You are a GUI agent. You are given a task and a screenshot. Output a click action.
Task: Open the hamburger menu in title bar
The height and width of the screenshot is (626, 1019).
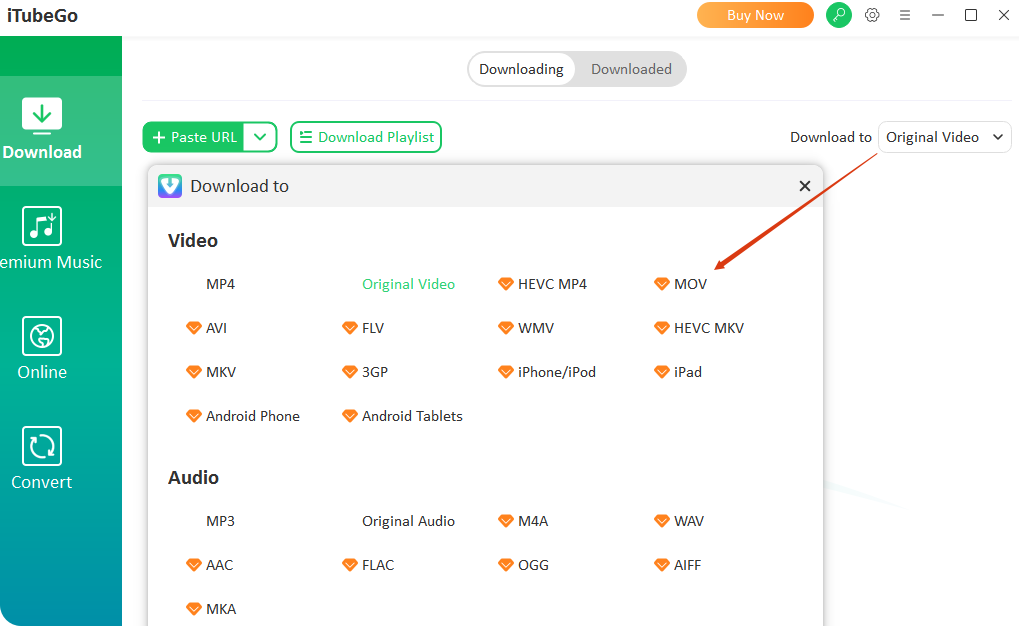(905, 15)
